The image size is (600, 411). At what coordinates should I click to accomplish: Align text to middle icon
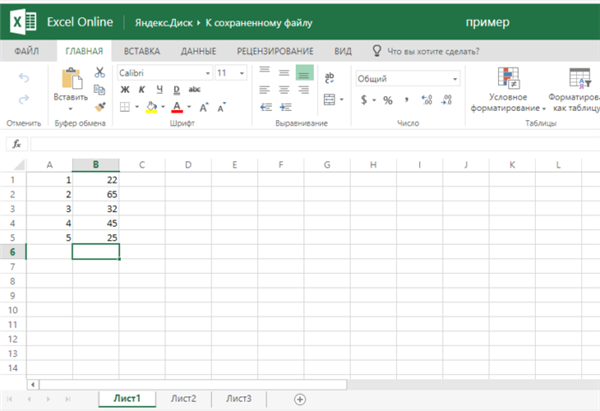(x=284, y=72)
